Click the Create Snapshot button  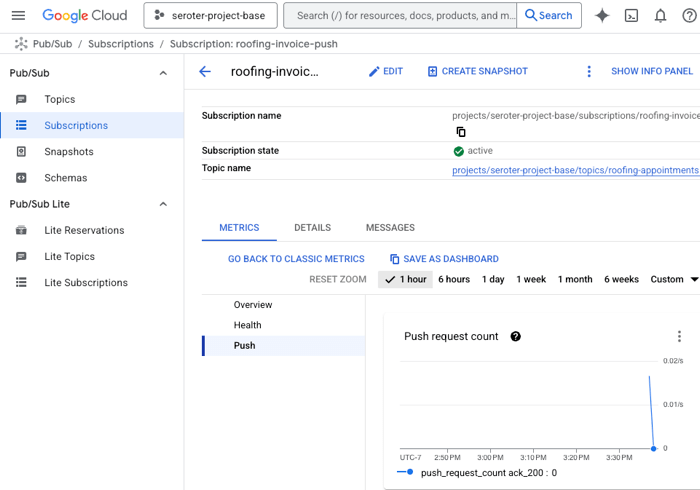click(477, 71)
